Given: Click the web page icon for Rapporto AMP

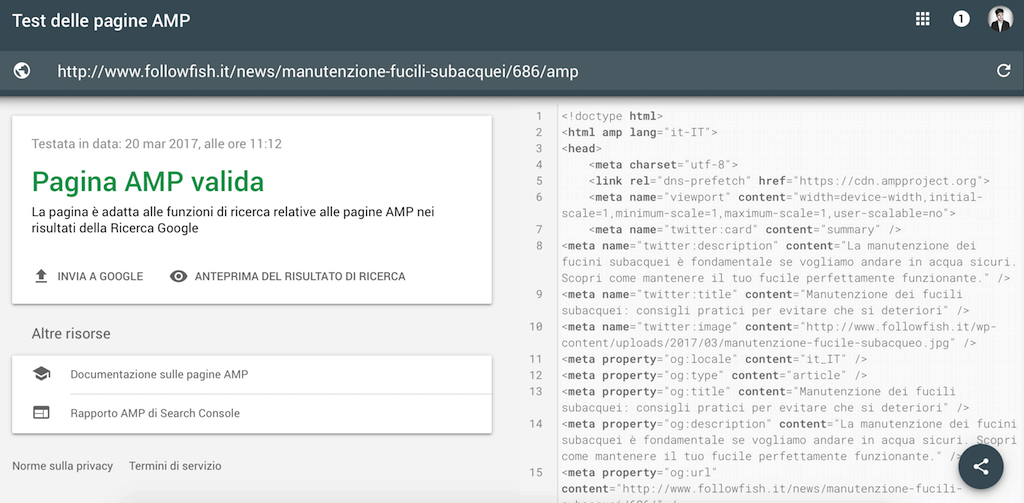Looking at the screenshot, I should 41,413.
